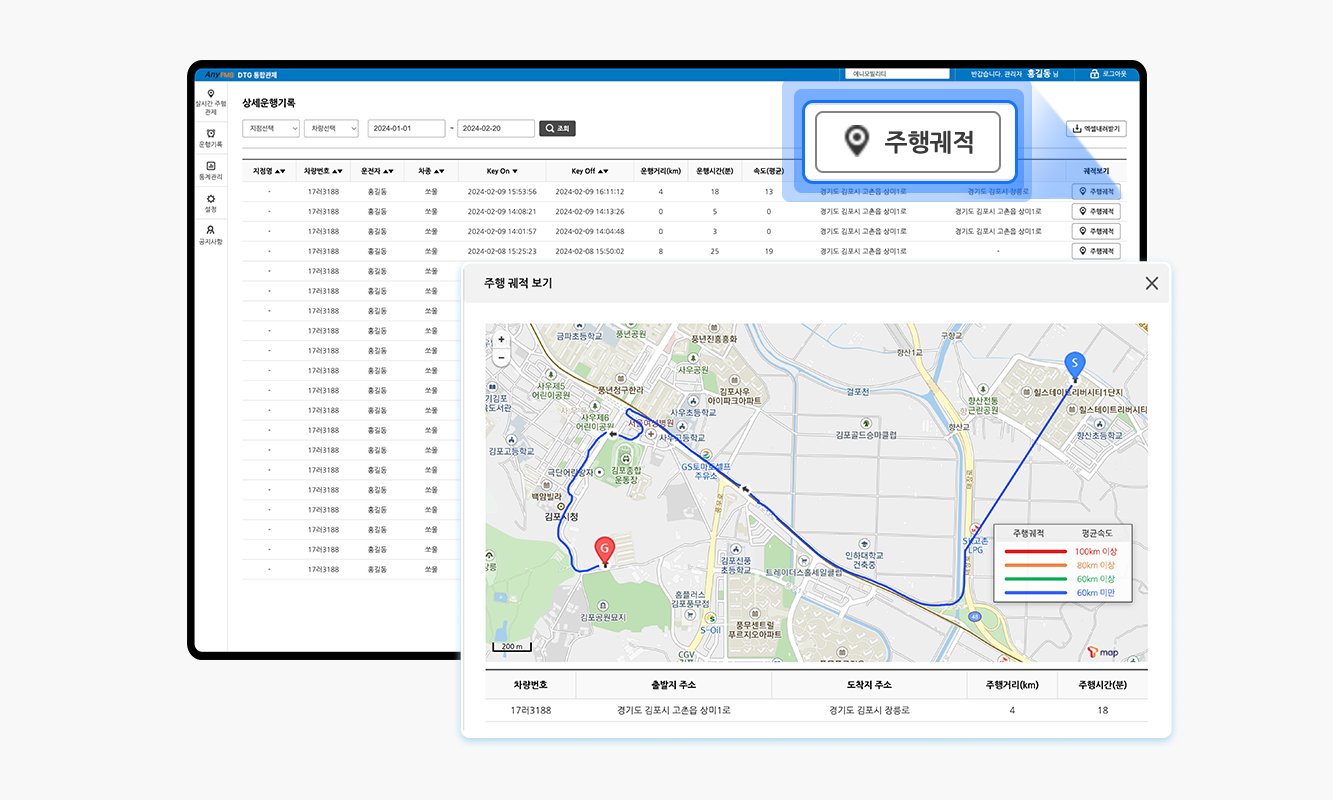Click the blue S start marker

(x=1074, y=364)
